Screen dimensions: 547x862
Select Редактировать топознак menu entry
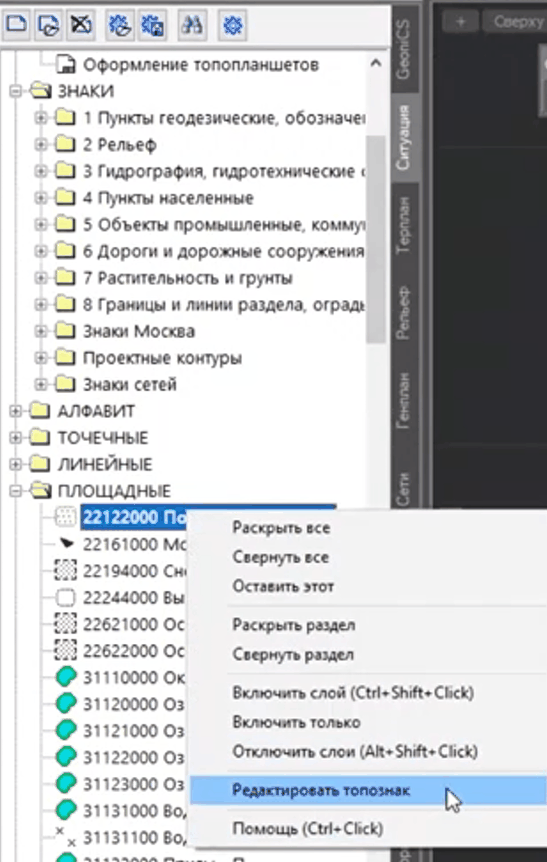368,791
